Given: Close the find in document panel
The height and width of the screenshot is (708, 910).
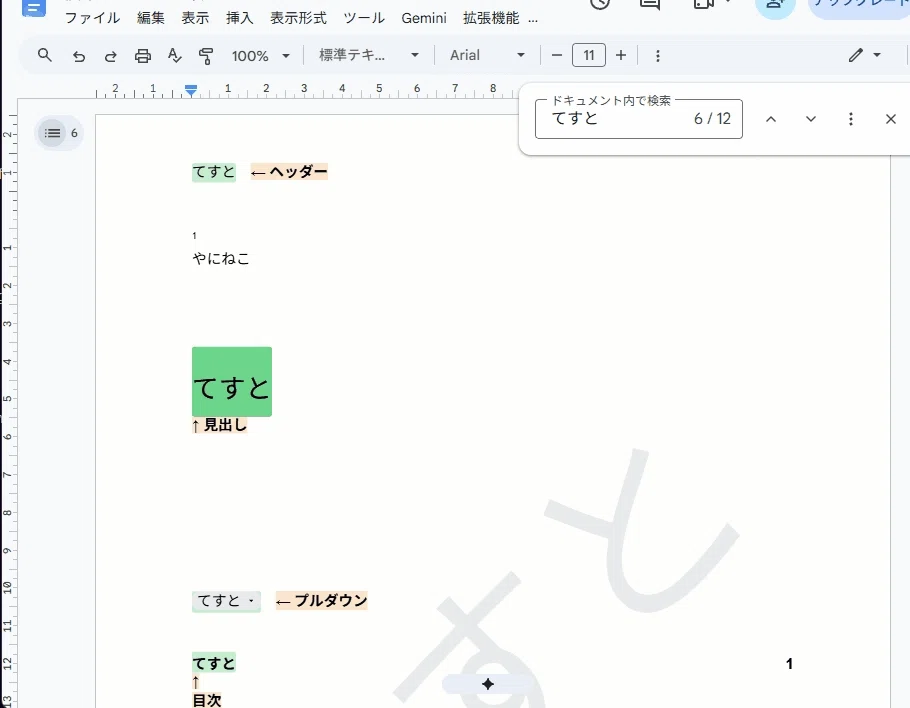Looking at the screenshot, I should pyautogui.click(x=891, y=119).
